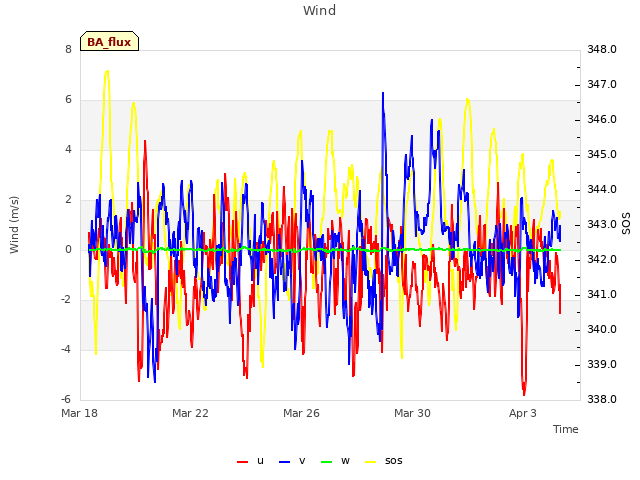Click the right axis value 340.0

coord(602,330)
